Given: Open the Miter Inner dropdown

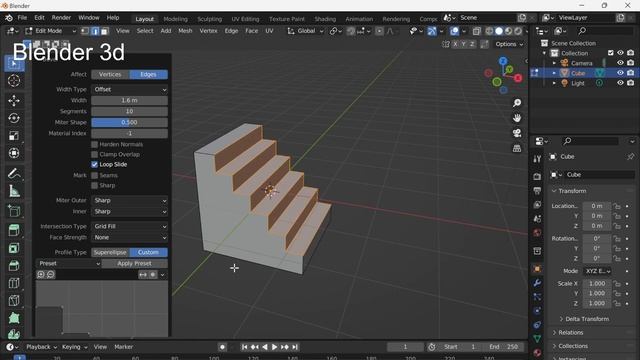Looking at the screenshot, I should [129, 211].
